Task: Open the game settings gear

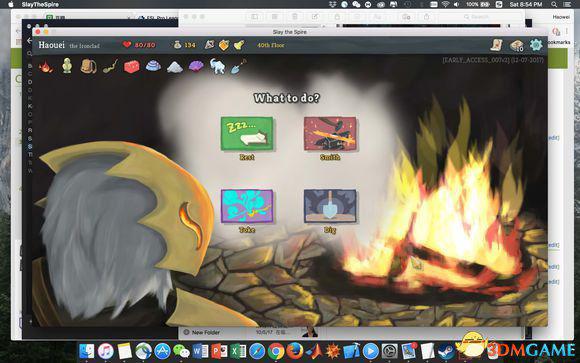Action: [x=536, y=45]
